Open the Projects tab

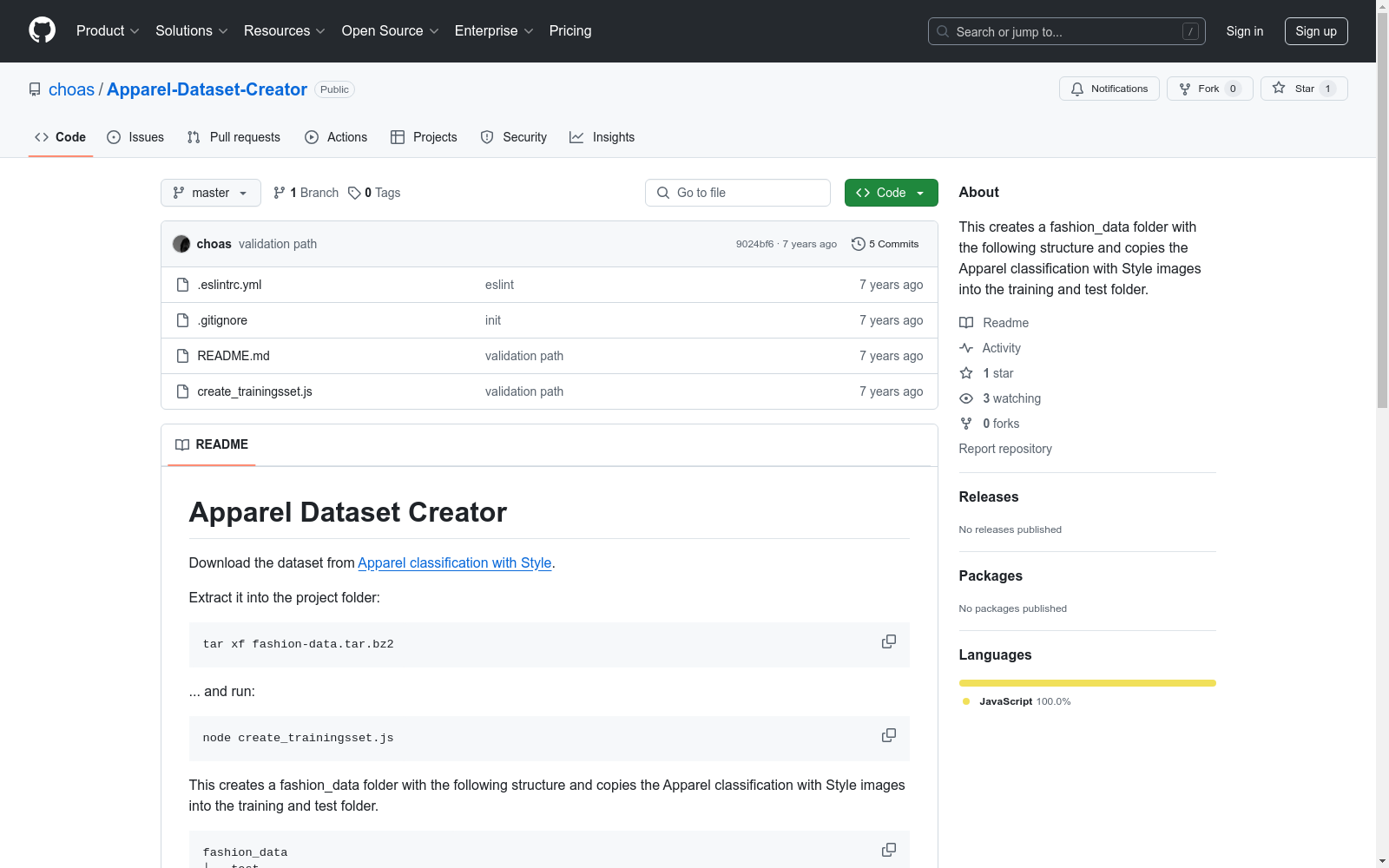[x=424, y=137]
